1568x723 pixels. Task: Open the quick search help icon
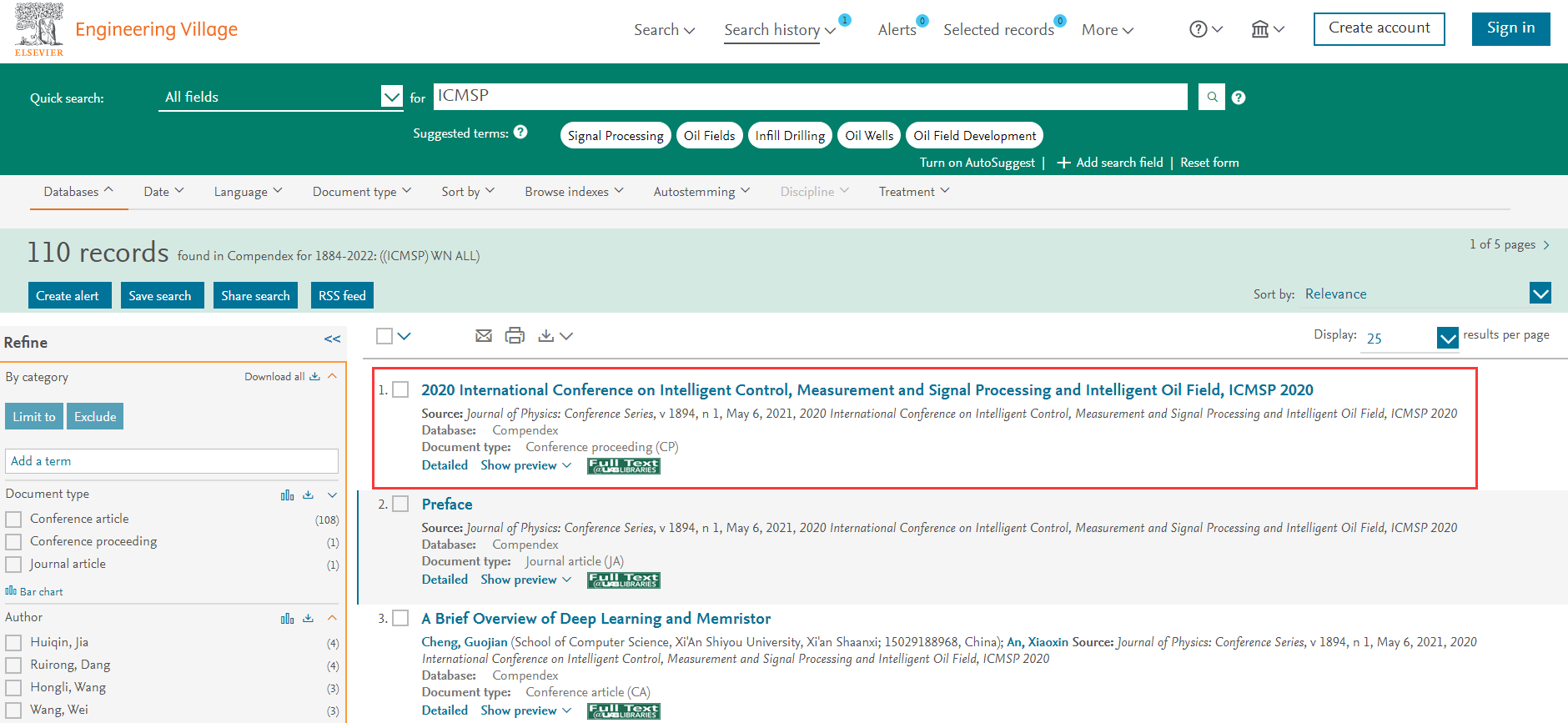[x=1239, y=98]
